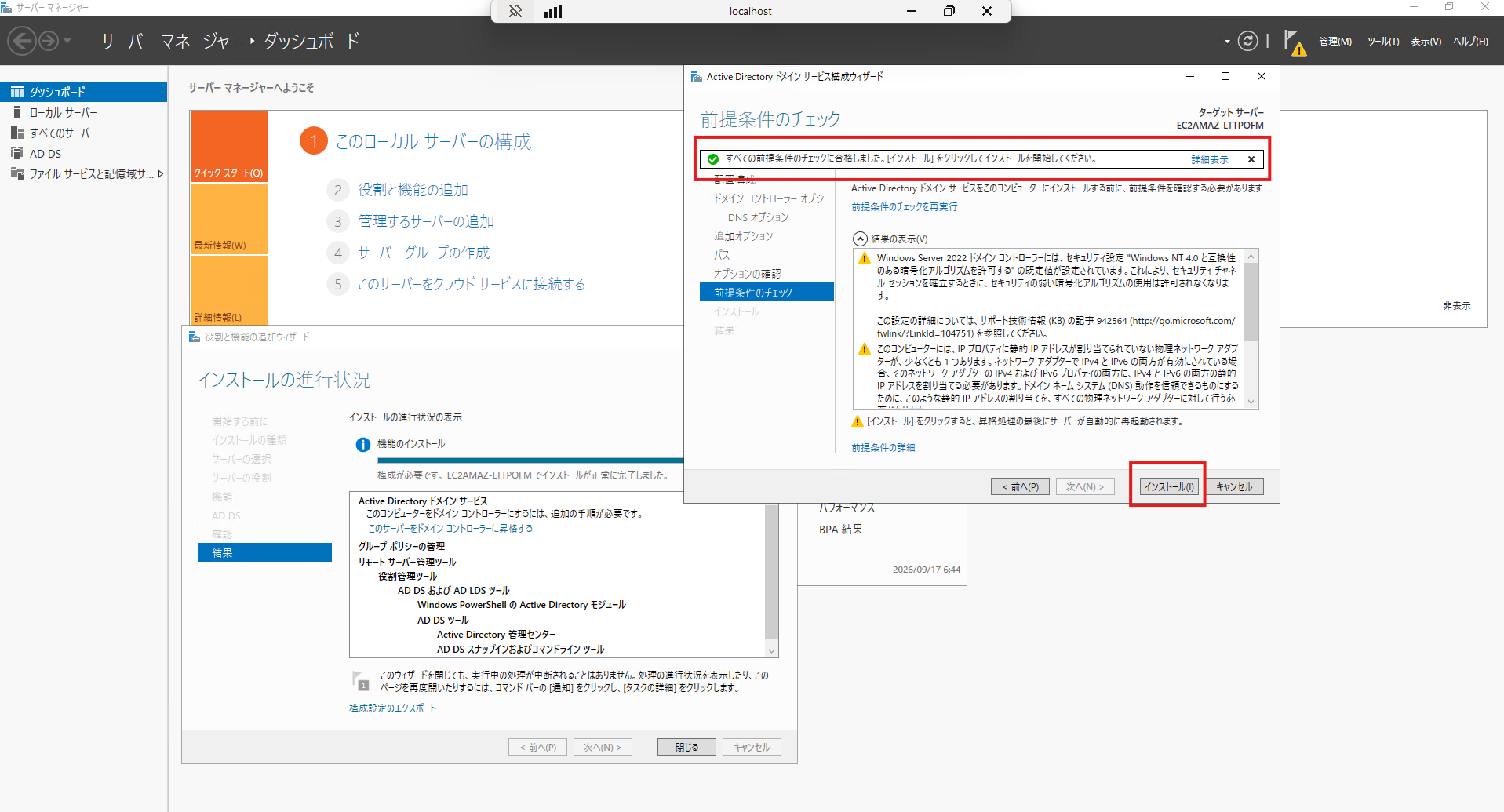Click 非表示 on the welcome panel
This screenshot has height=812, width=1504.
pyautogui.click(x=1456, y=306)
